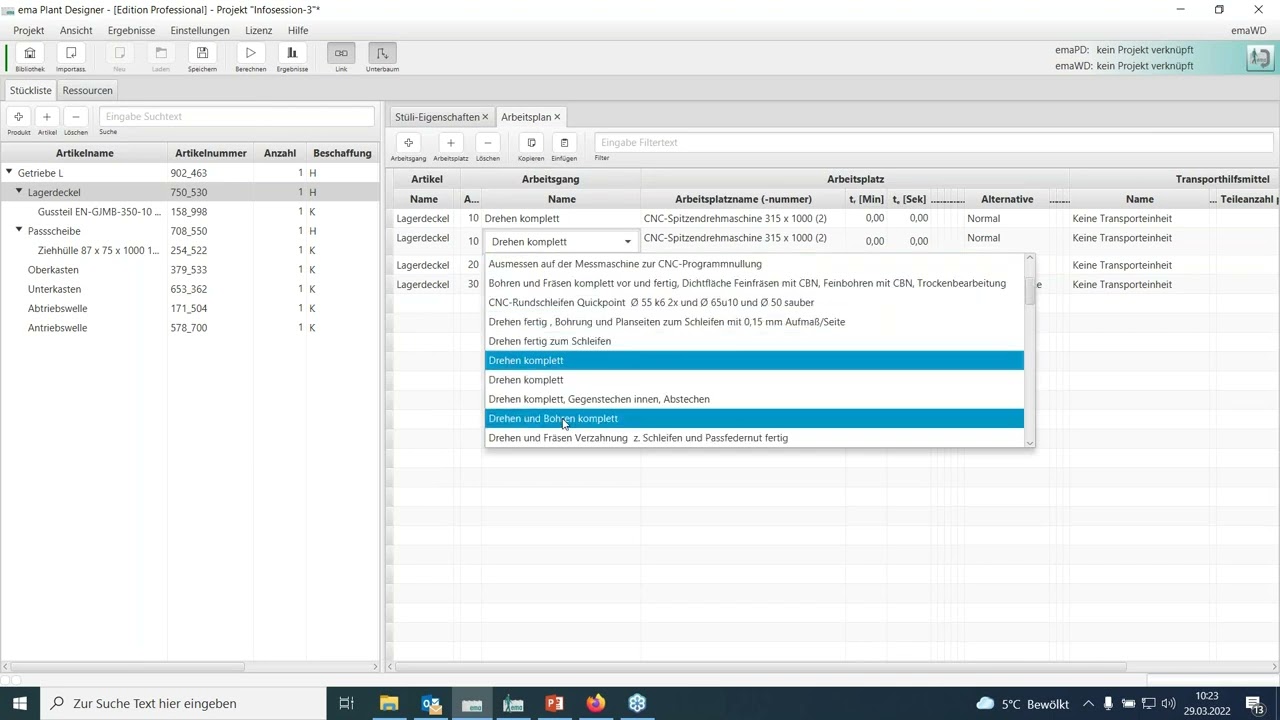Open the Ergebnisse menu
Screen dimensions: 1280x720
click(x=131, y=30)
